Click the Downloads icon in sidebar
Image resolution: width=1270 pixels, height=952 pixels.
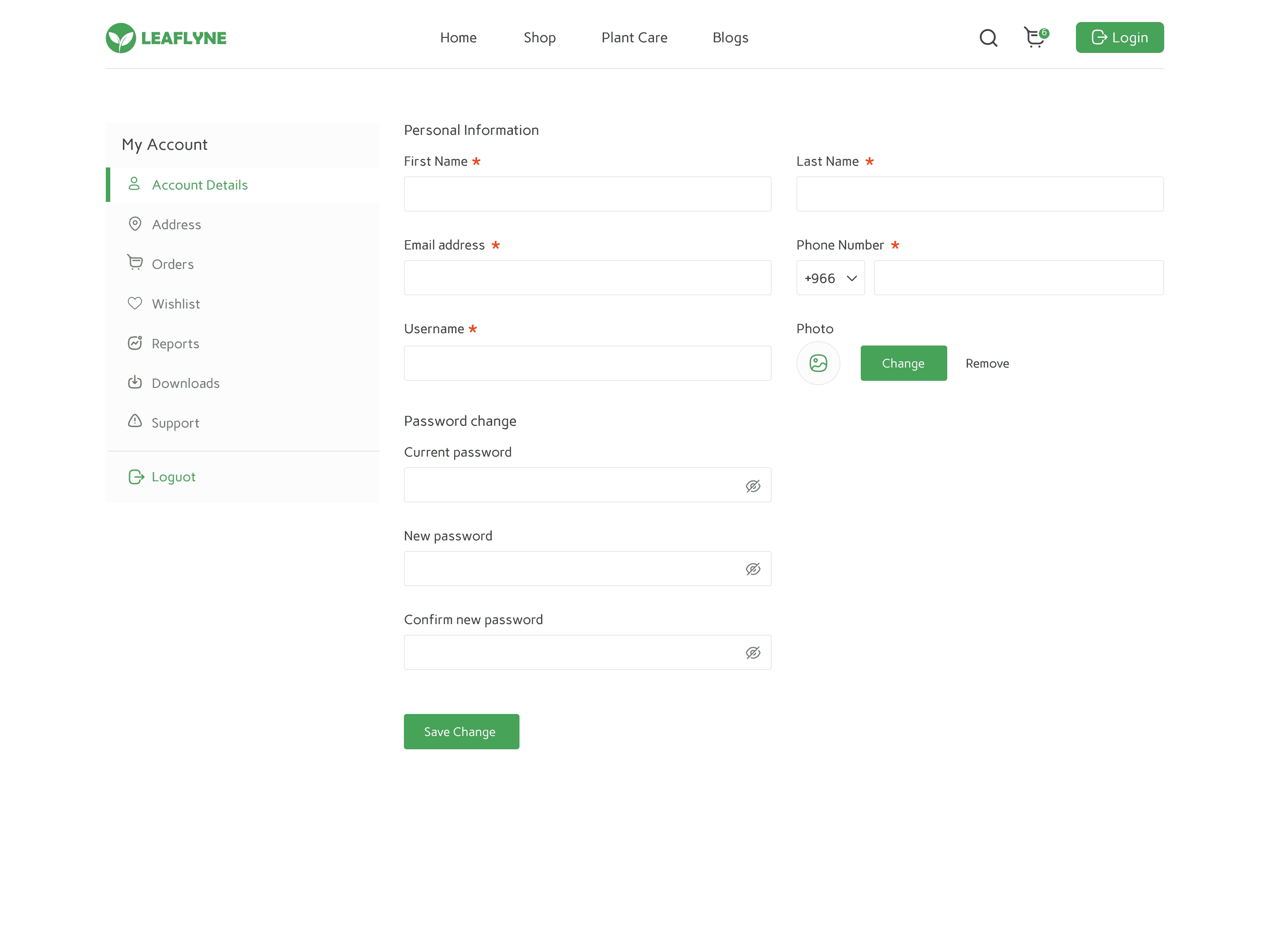135,382
